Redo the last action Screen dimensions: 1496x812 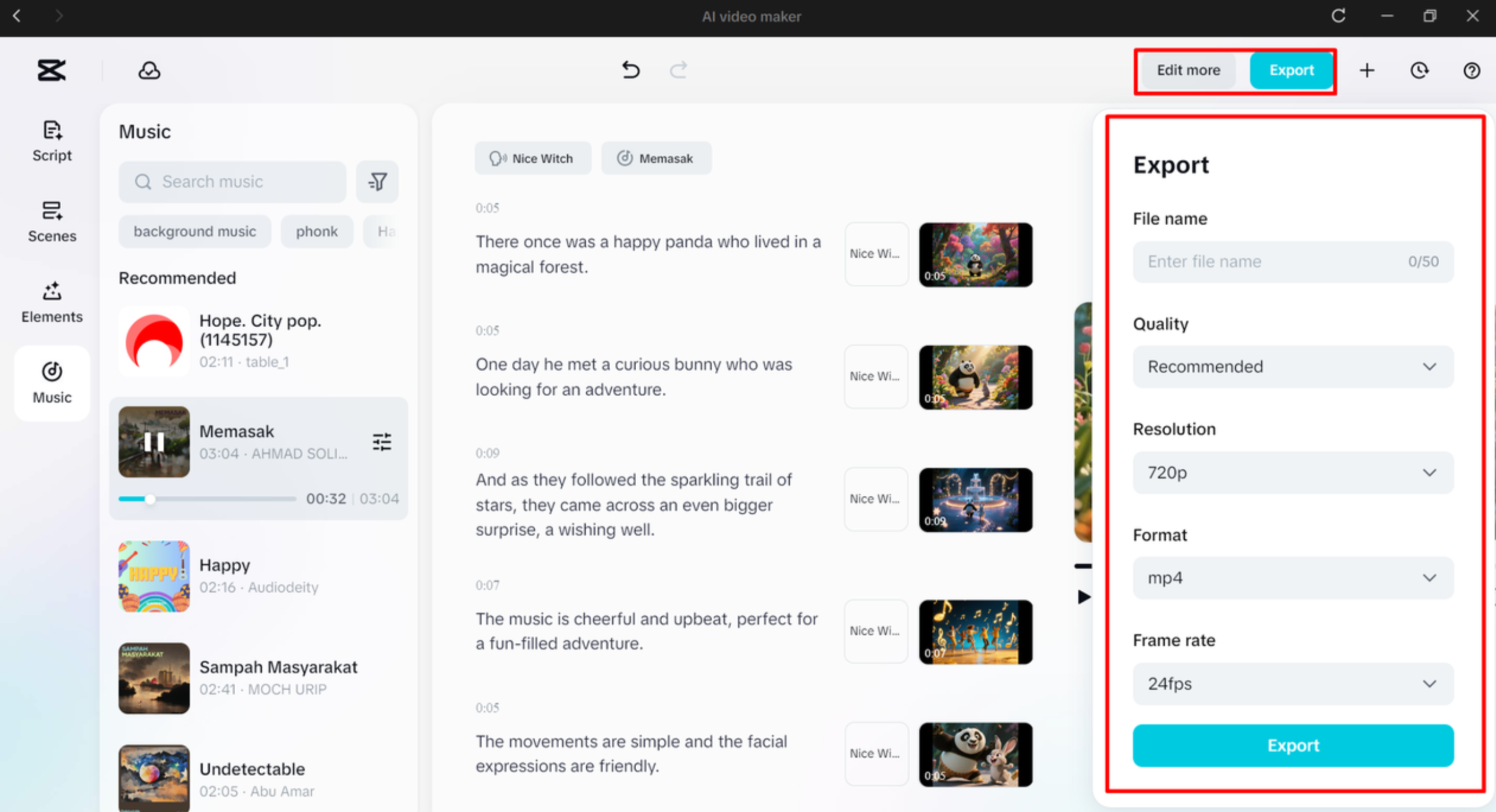[678, 70]
